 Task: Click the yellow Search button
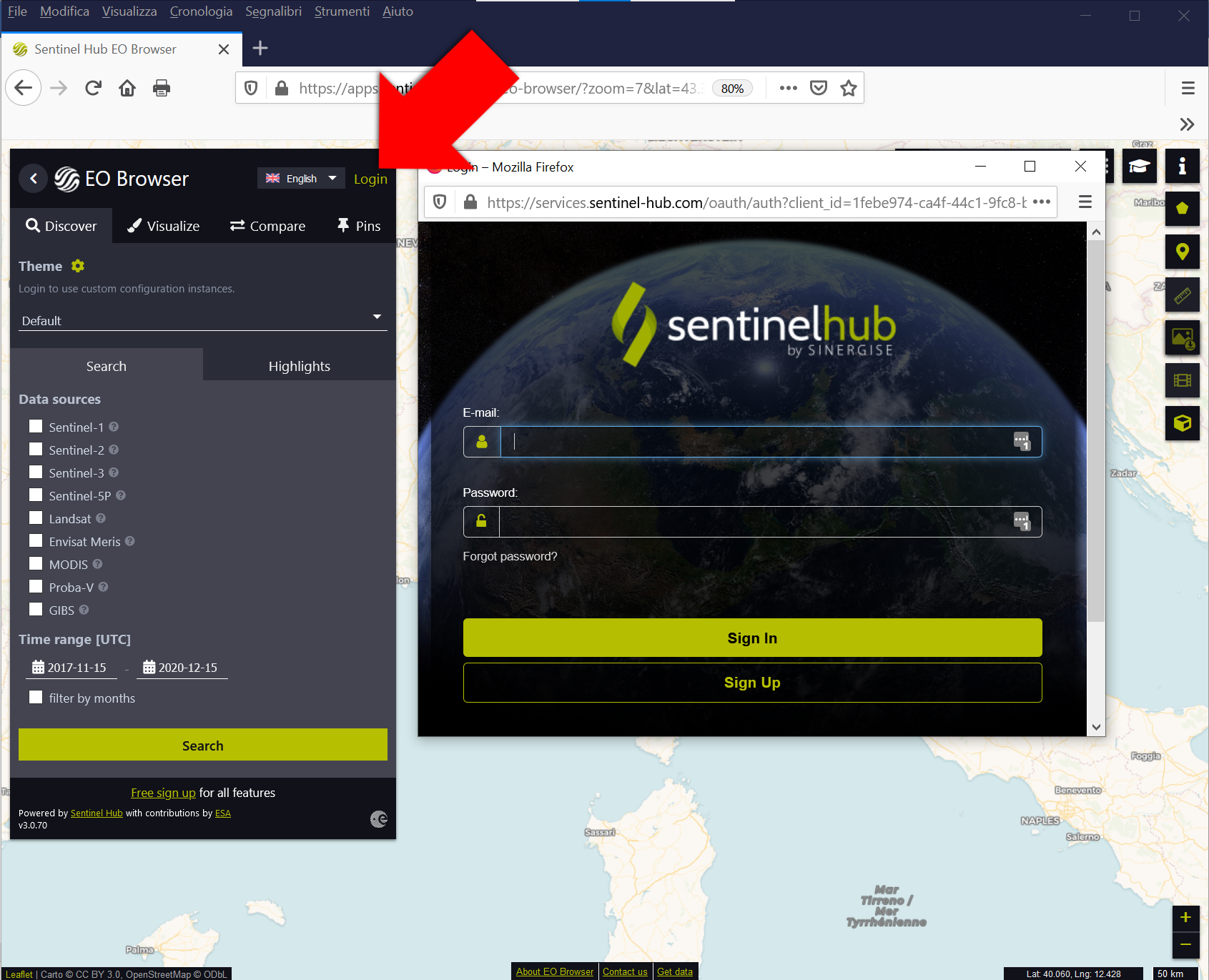pos(203,746)
